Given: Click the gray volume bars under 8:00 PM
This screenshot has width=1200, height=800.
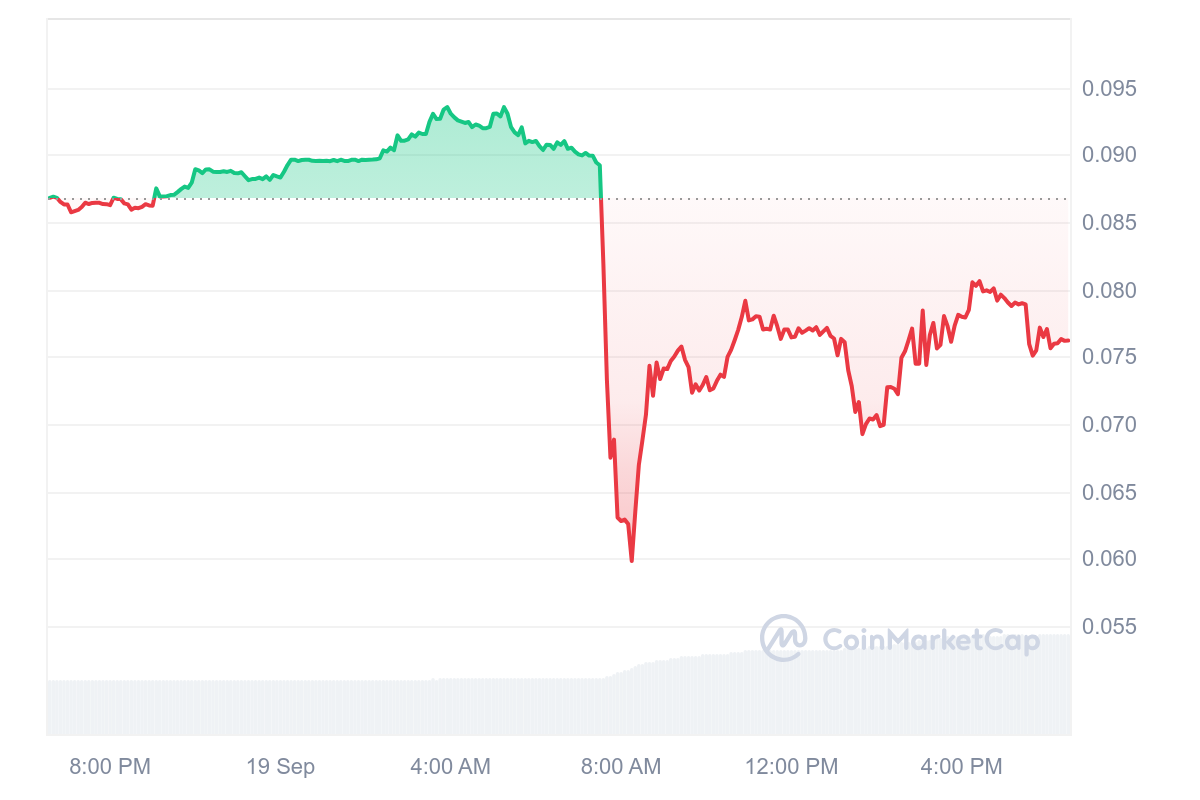Looking at the screenshot, I should click(110, 708).
